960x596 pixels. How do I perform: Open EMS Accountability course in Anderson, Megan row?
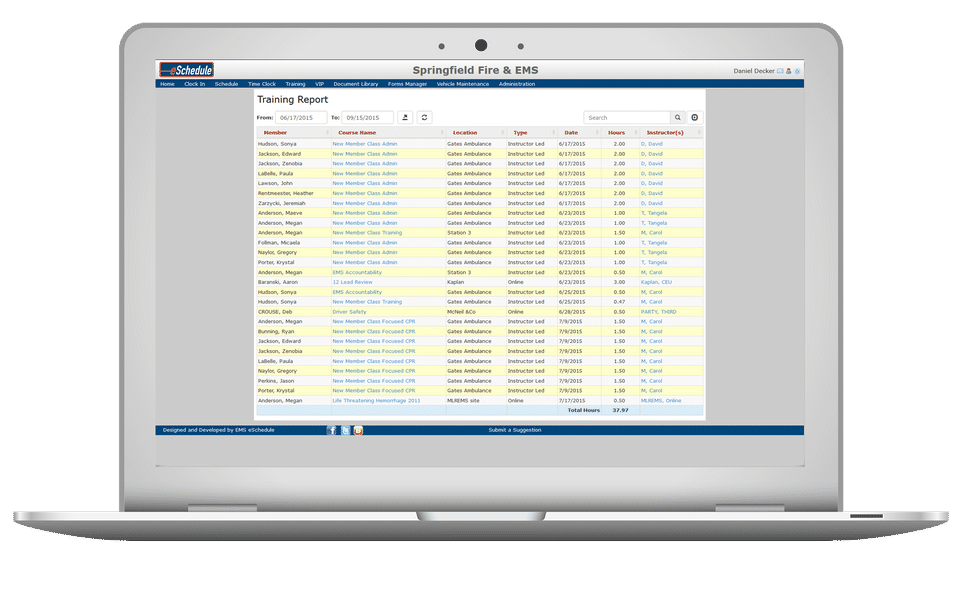click(x=357, y=273)
